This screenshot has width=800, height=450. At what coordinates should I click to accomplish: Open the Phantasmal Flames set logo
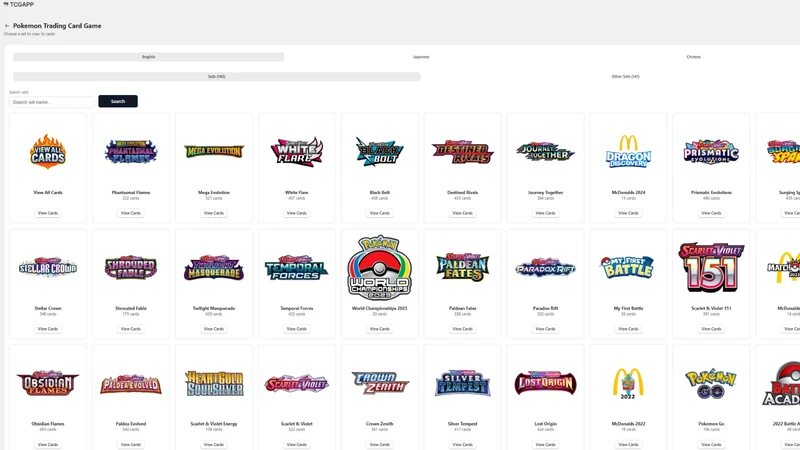click(131, 152)
